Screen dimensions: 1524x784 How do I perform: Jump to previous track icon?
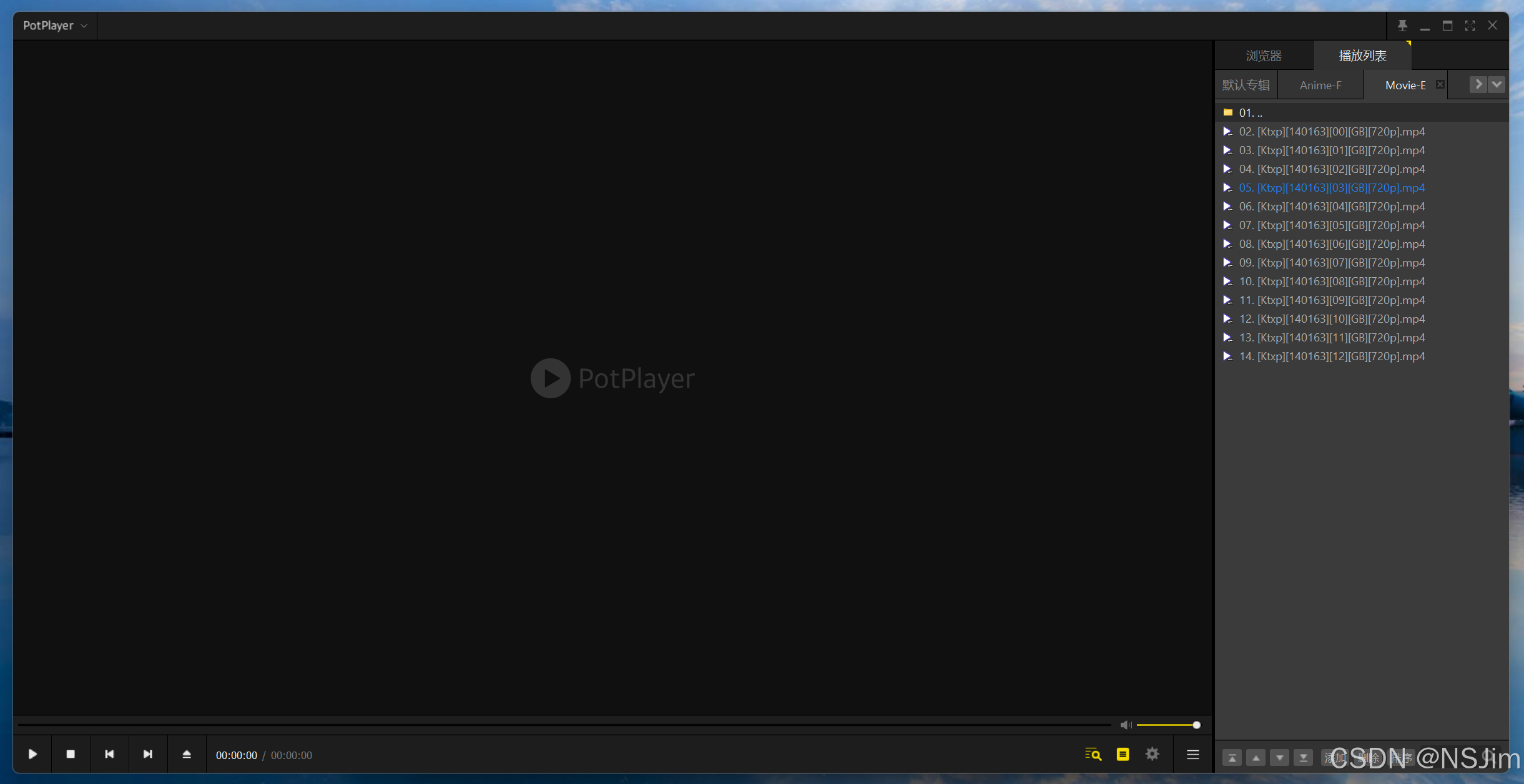coord(109,754)
